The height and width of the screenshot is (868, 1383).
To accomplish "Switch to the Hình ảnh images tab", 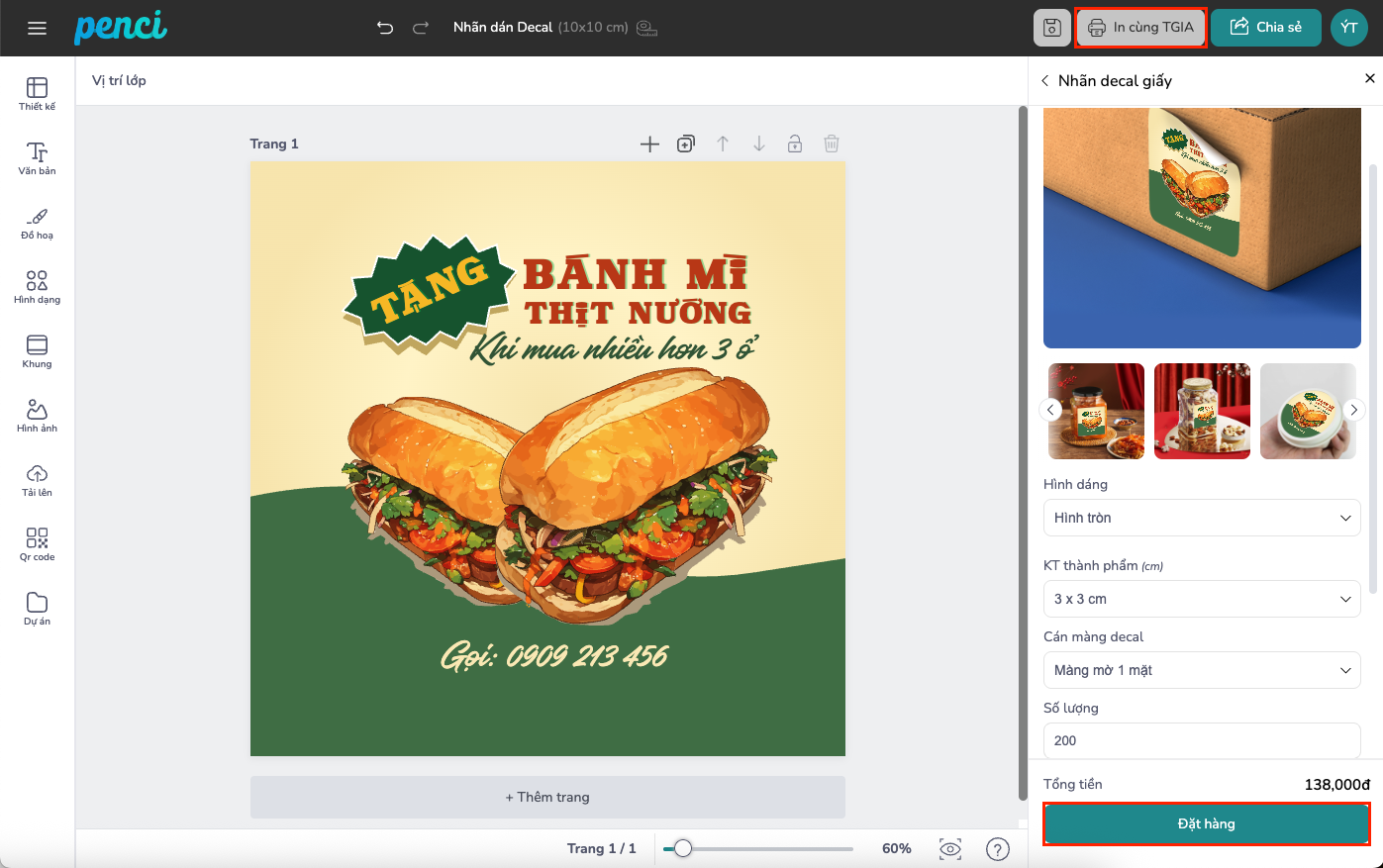I will [x=37, y=416].
